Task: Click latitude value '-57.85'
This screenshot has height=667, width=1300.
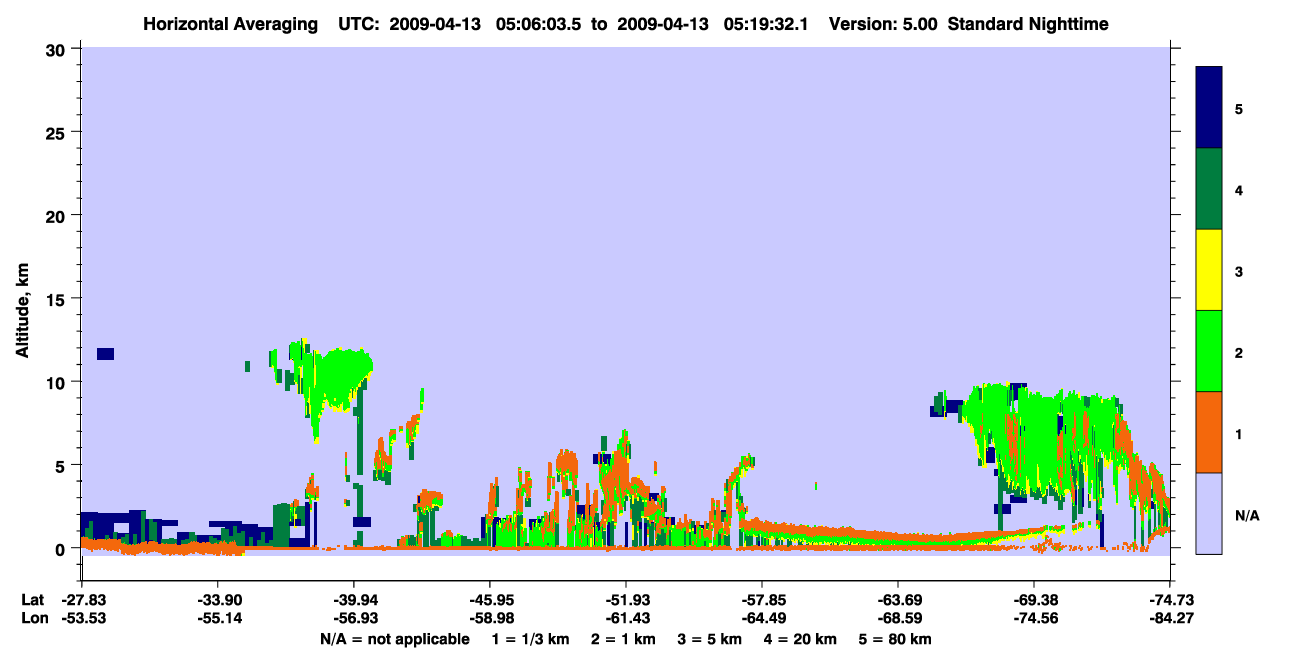Action: pos(762,600)
